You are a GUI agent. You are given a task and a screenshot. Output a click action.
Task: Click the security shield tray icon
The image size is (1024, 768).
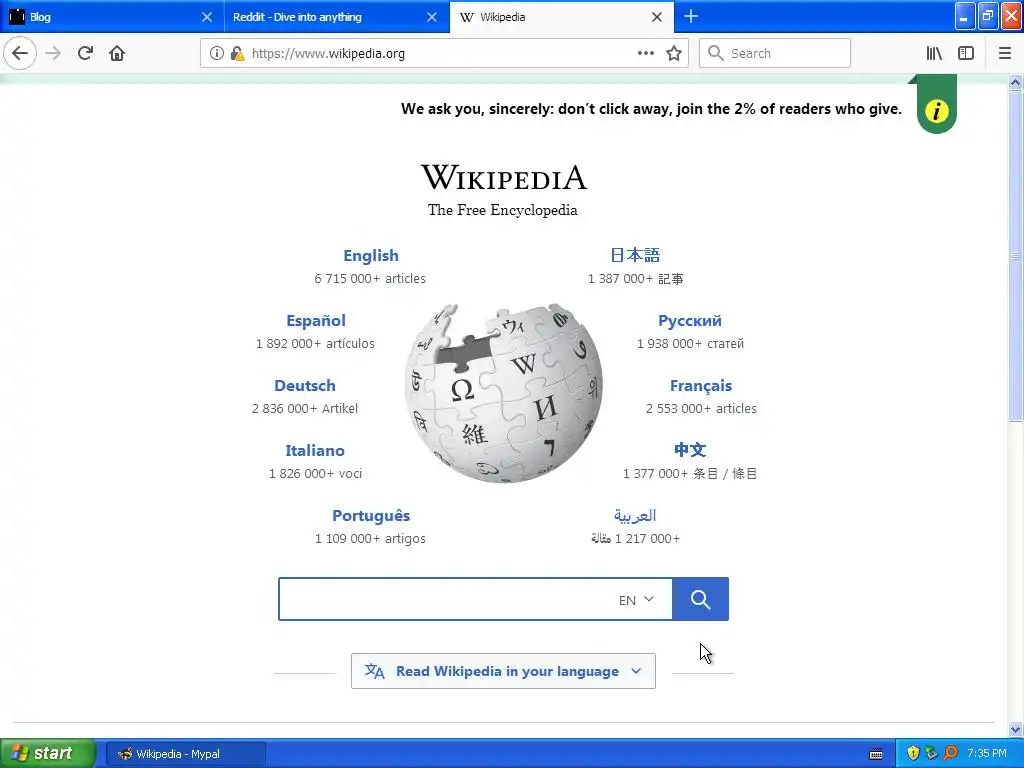point(913,753)
